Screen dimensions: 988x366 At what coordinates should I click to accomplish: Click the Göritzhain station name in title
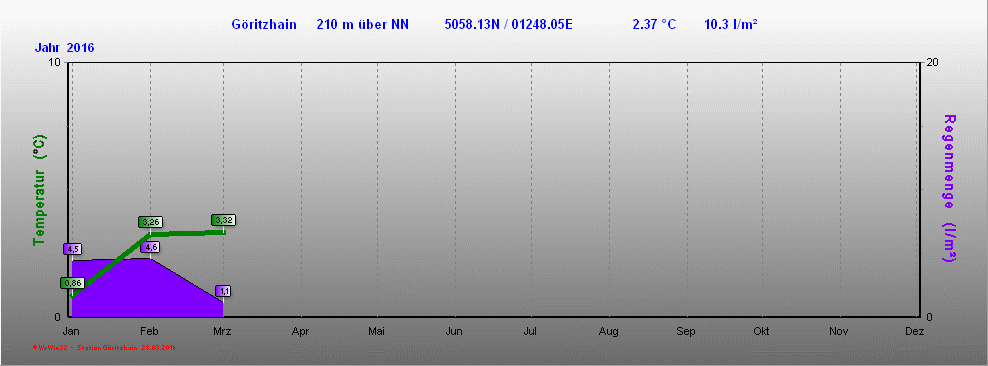264,25
